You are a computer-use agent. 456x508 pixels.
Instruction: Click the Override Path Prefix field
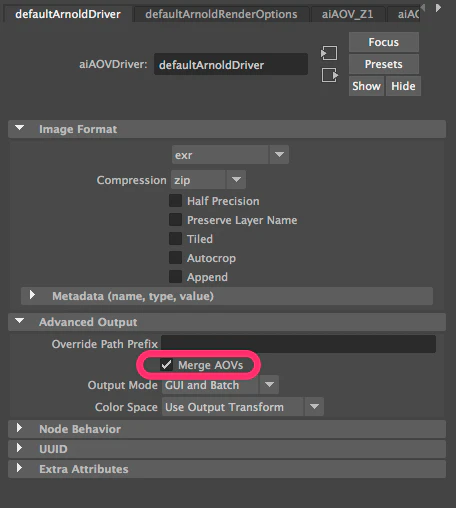tap(298, 344)
